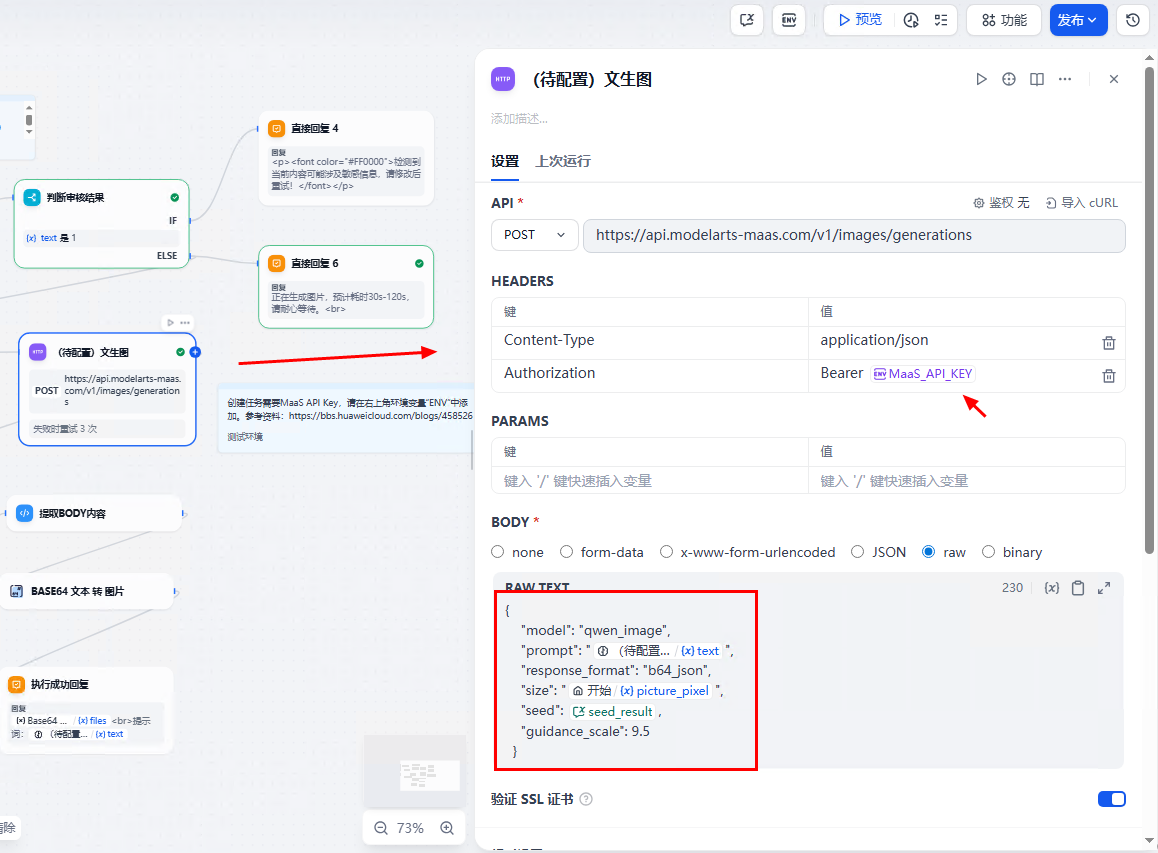Click the application/json header value
The image size is (1158, 853).
(x=874, y=340)
